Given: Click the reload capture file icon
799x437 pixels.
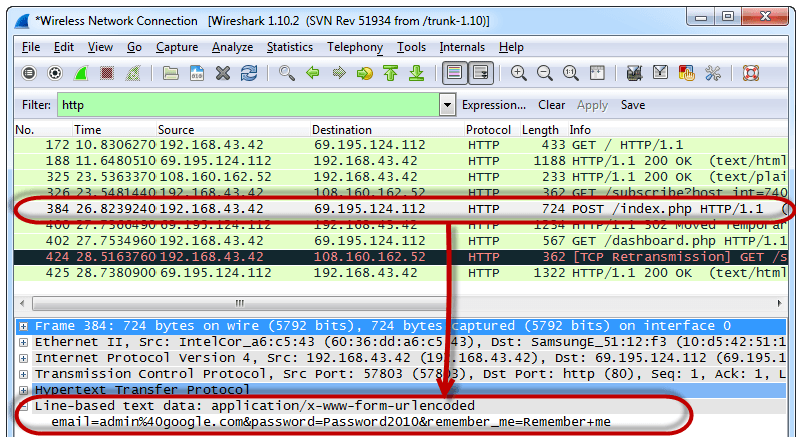Looking at the screenshot, I should [249, 73].
